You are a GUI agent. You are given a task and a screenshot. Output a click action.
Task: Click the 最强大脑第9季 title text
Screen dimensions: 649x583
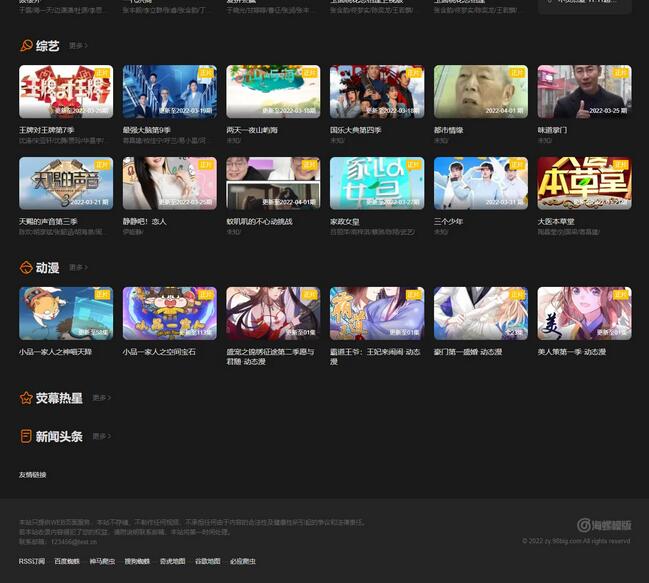click(x=147, y=130)
